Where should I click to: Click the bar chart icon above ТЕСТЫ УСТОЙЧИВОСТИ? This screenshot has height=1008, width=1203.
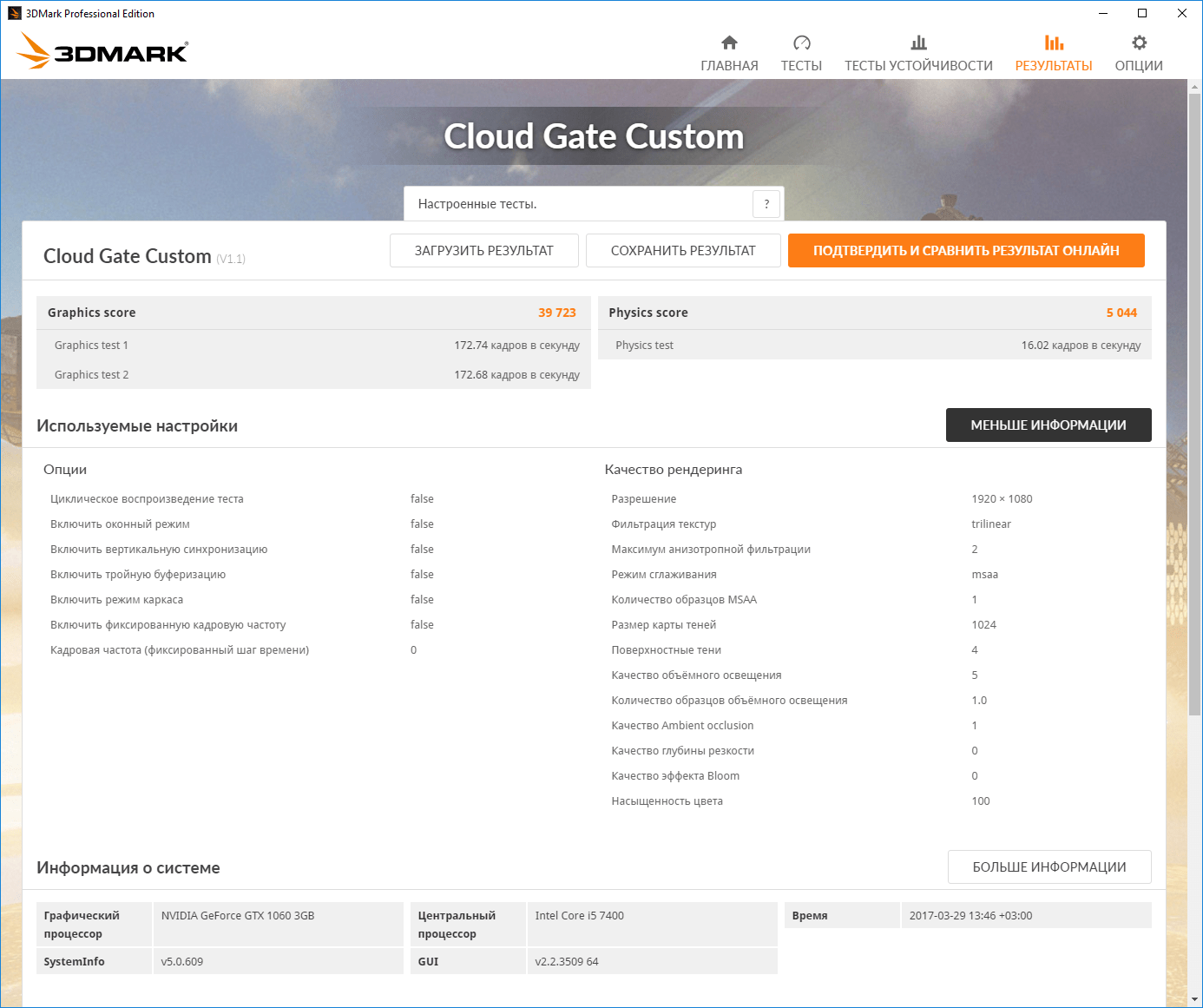point(918,43)
